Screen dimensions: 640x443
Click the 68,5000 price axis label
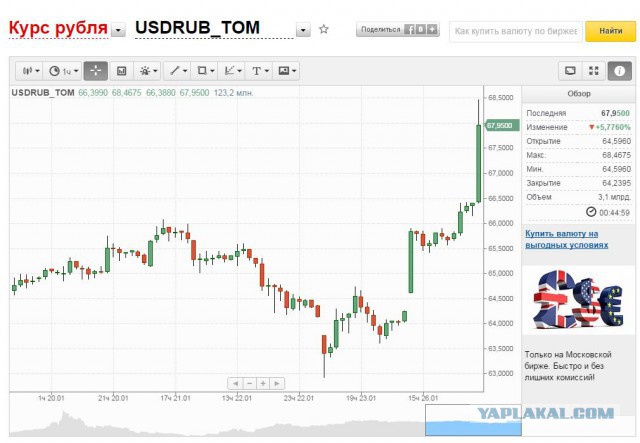tap(500, 98)
